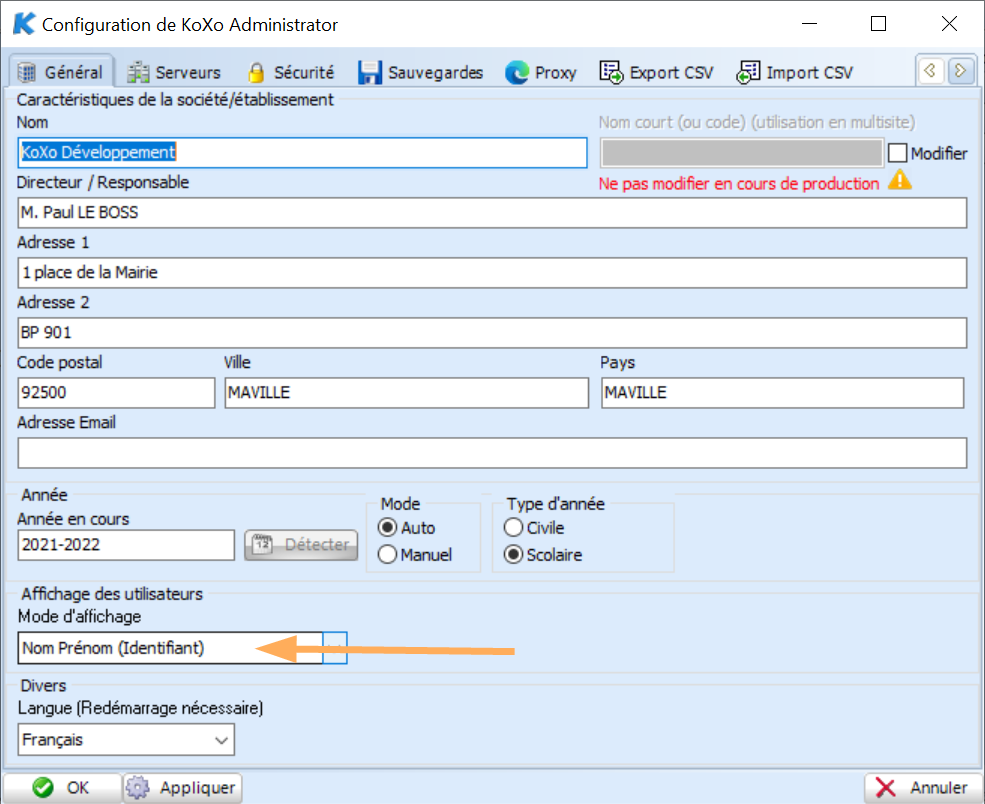The width and height of the screenshot is (985, 804).
Task: Click the Pays input field
Action: [x=783, y=393]
